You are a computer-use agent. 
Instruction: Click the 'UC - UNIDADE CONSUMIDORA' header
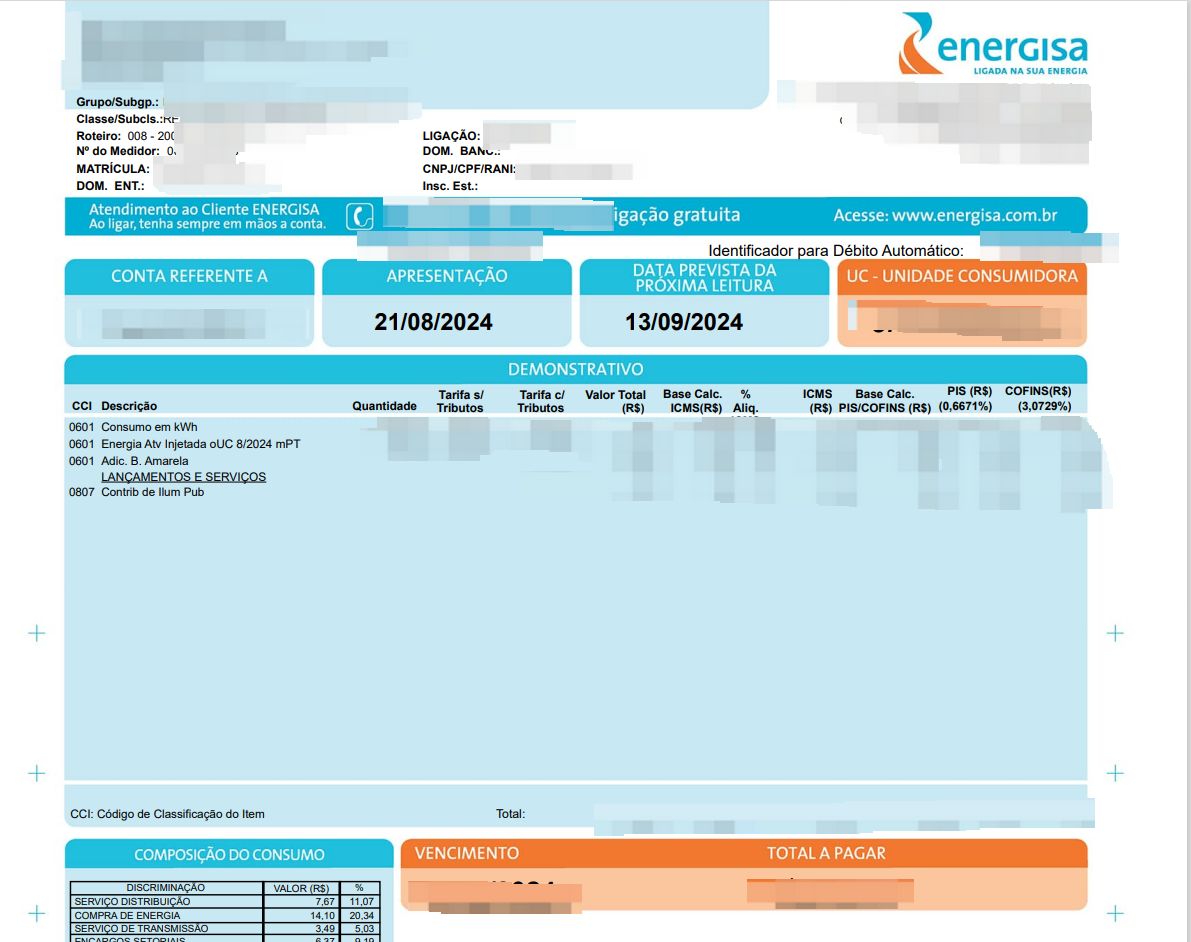pos(962,277)
